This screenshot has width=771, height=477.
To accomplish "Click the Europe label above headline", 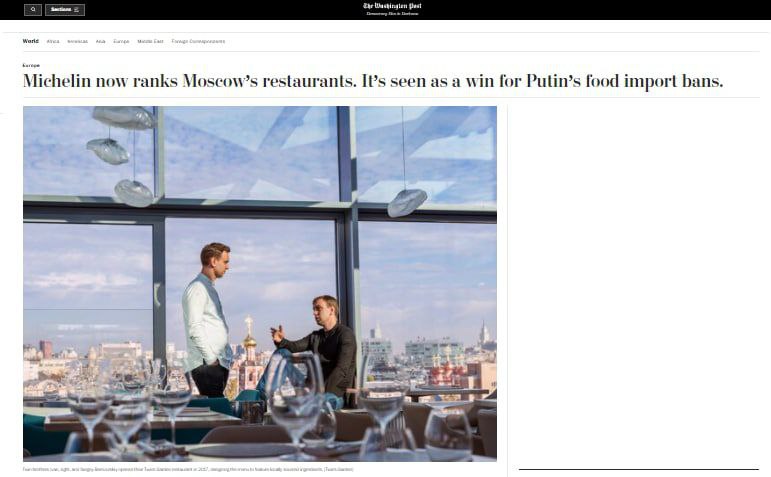I will 32,65.
